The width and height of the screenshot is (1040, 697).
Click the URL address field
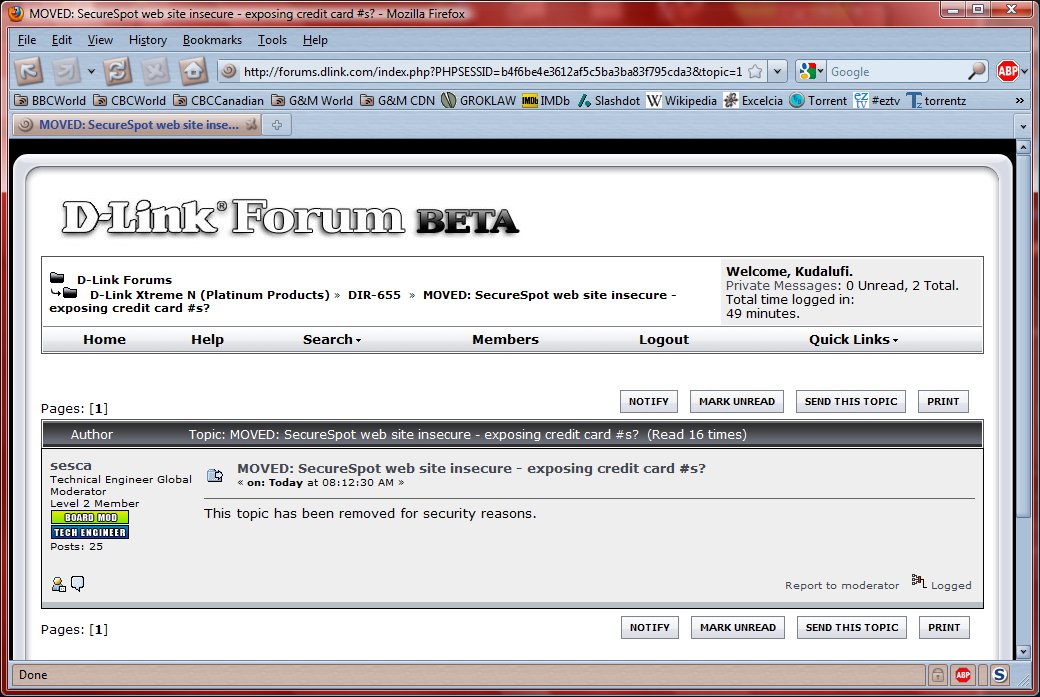(x=492, y=72)
